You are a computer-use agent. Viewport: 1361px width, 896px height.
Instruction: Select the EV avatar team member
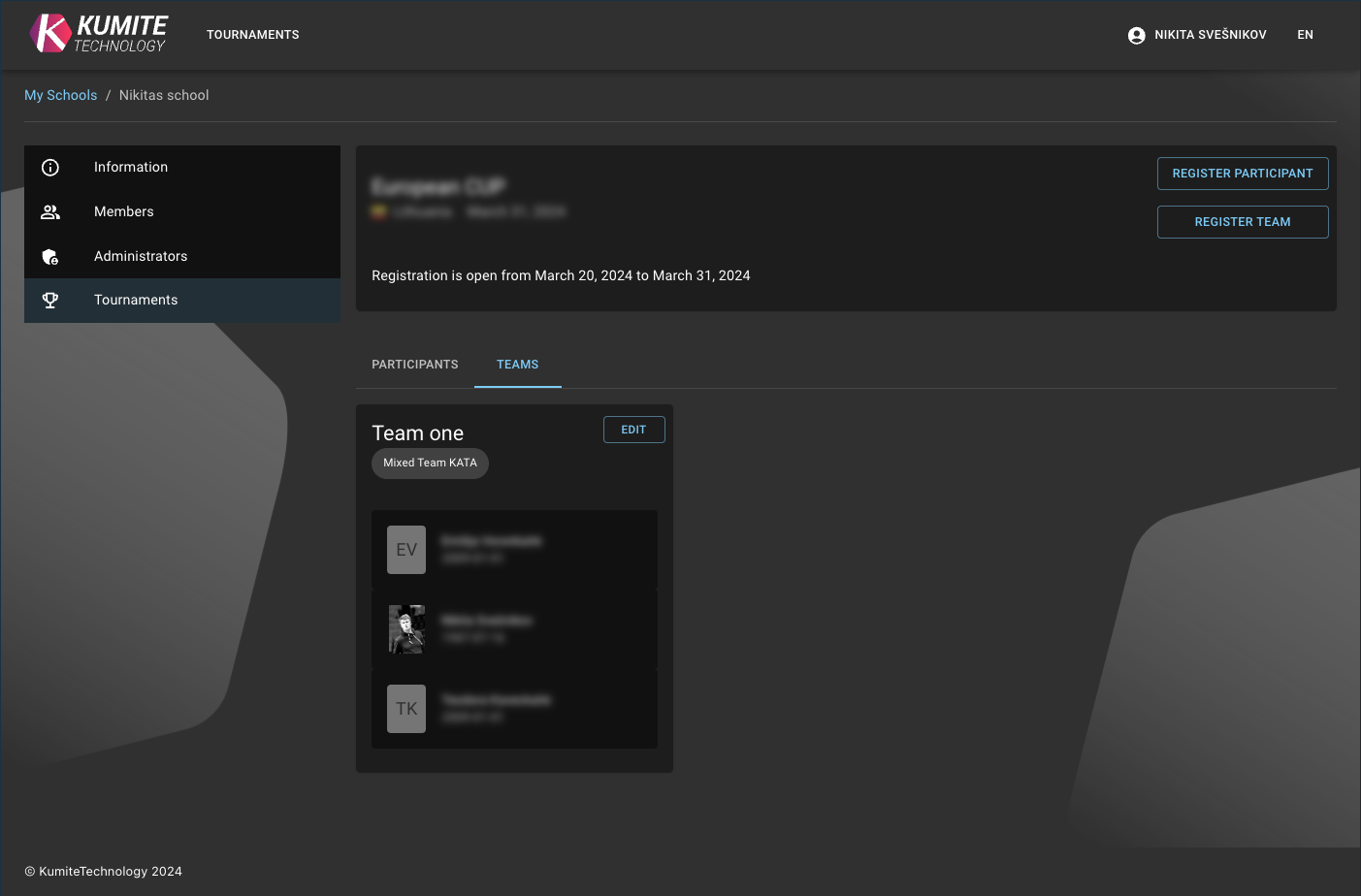pos(406,550)
